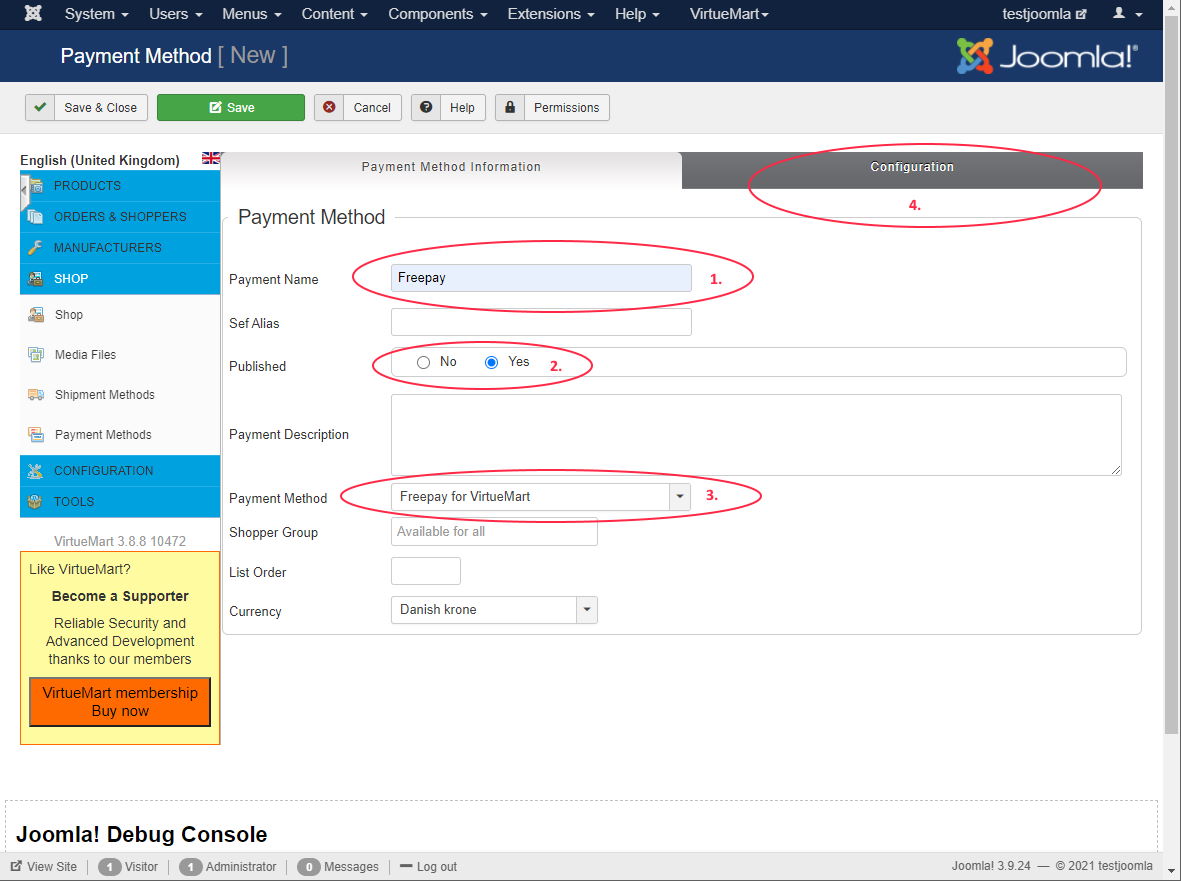Viewport: 1181px width, 881px height.
Task: Expand the Users menu
Action: pyautogui.click(x=175, y=14)
